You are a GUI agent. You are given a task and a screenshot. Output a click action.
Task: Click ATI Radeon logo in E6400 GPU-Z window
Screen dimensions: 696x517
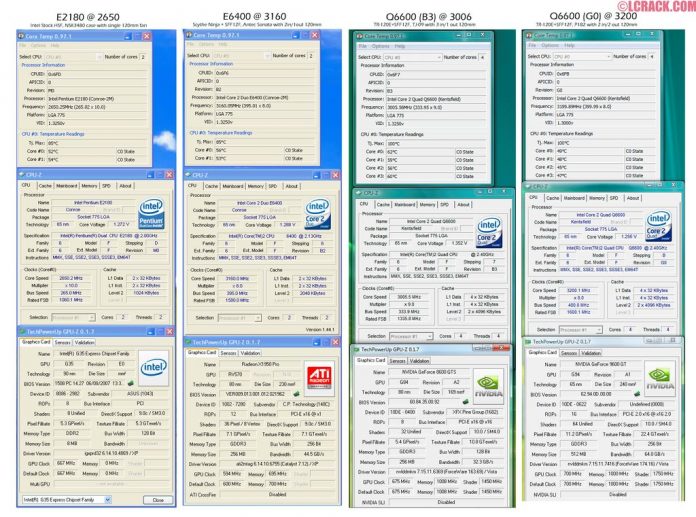click(319, 376)
